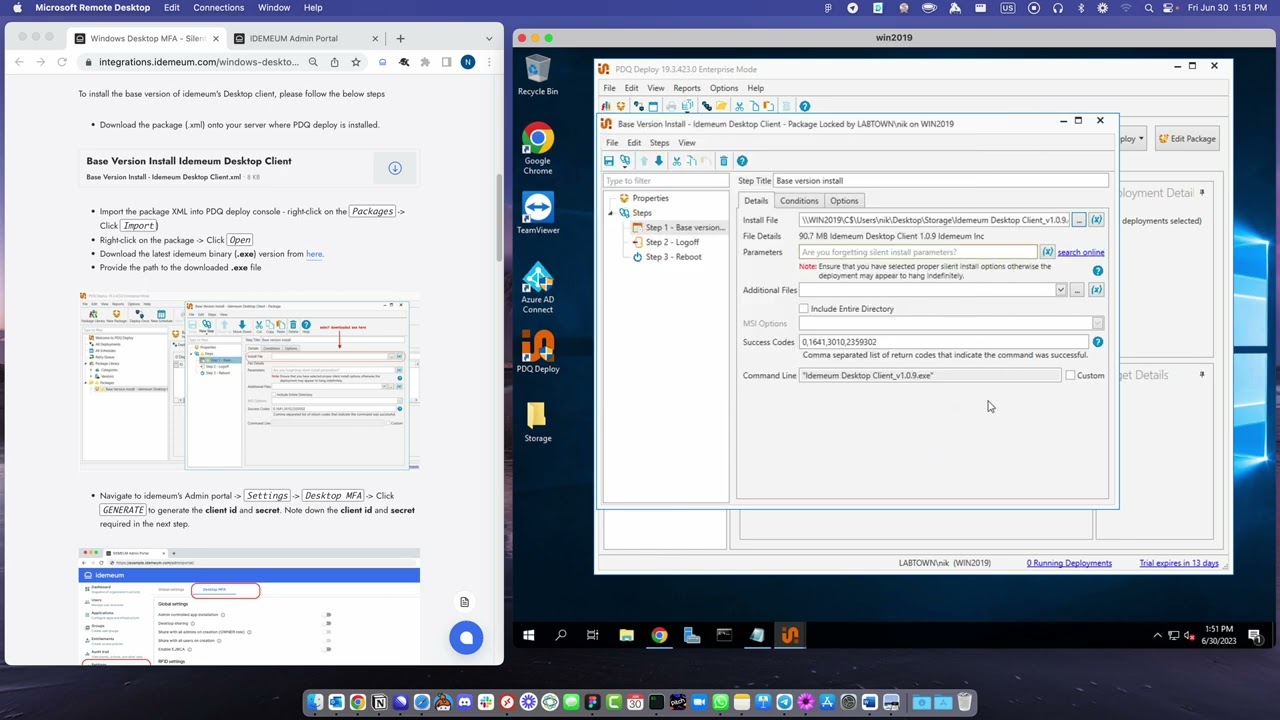
Task: Open Options menu in PDQ Deploy window
Action: (723, 88)
